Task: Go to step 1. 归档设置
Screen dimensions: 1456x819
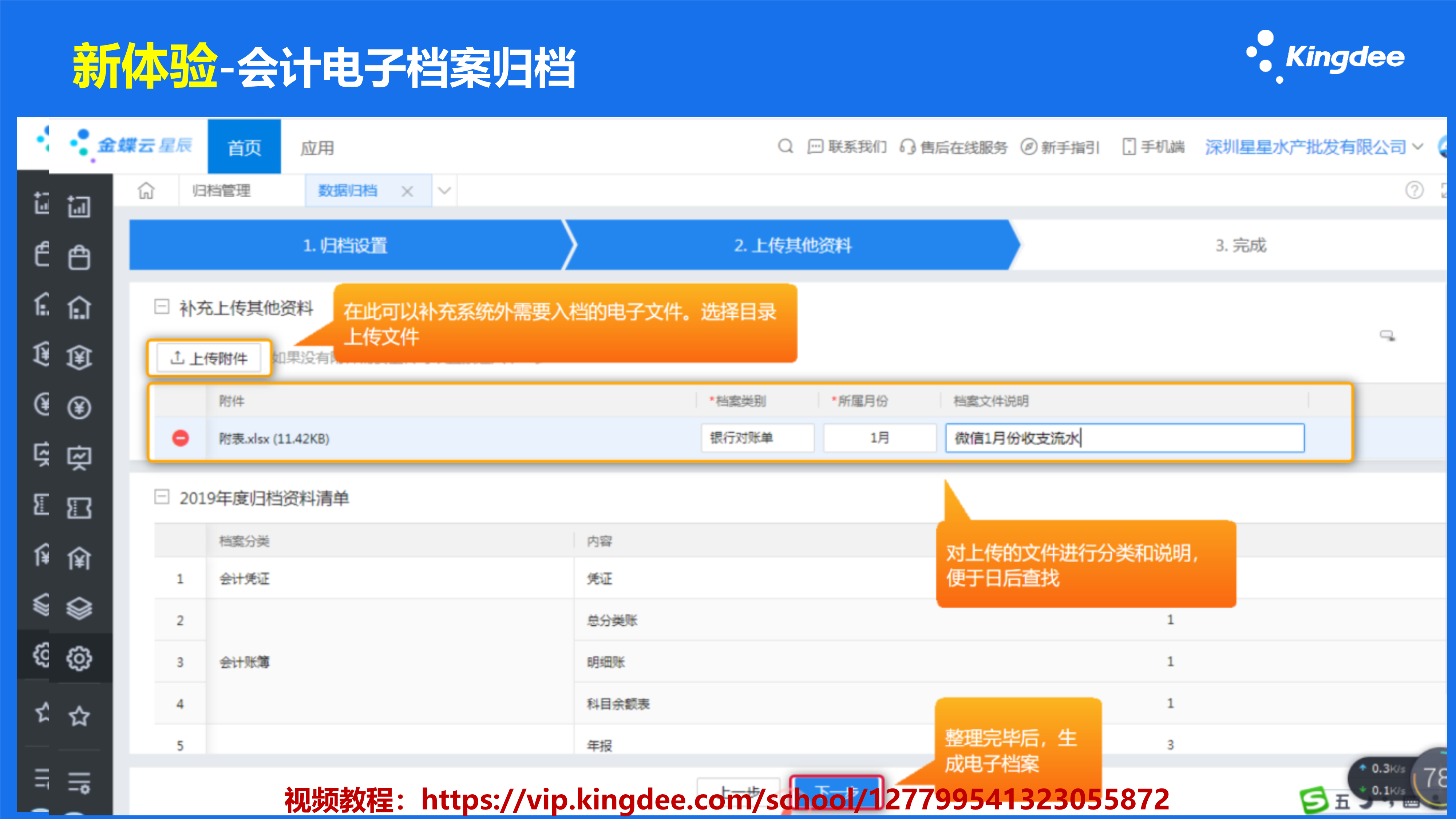Action: (345, 245)
